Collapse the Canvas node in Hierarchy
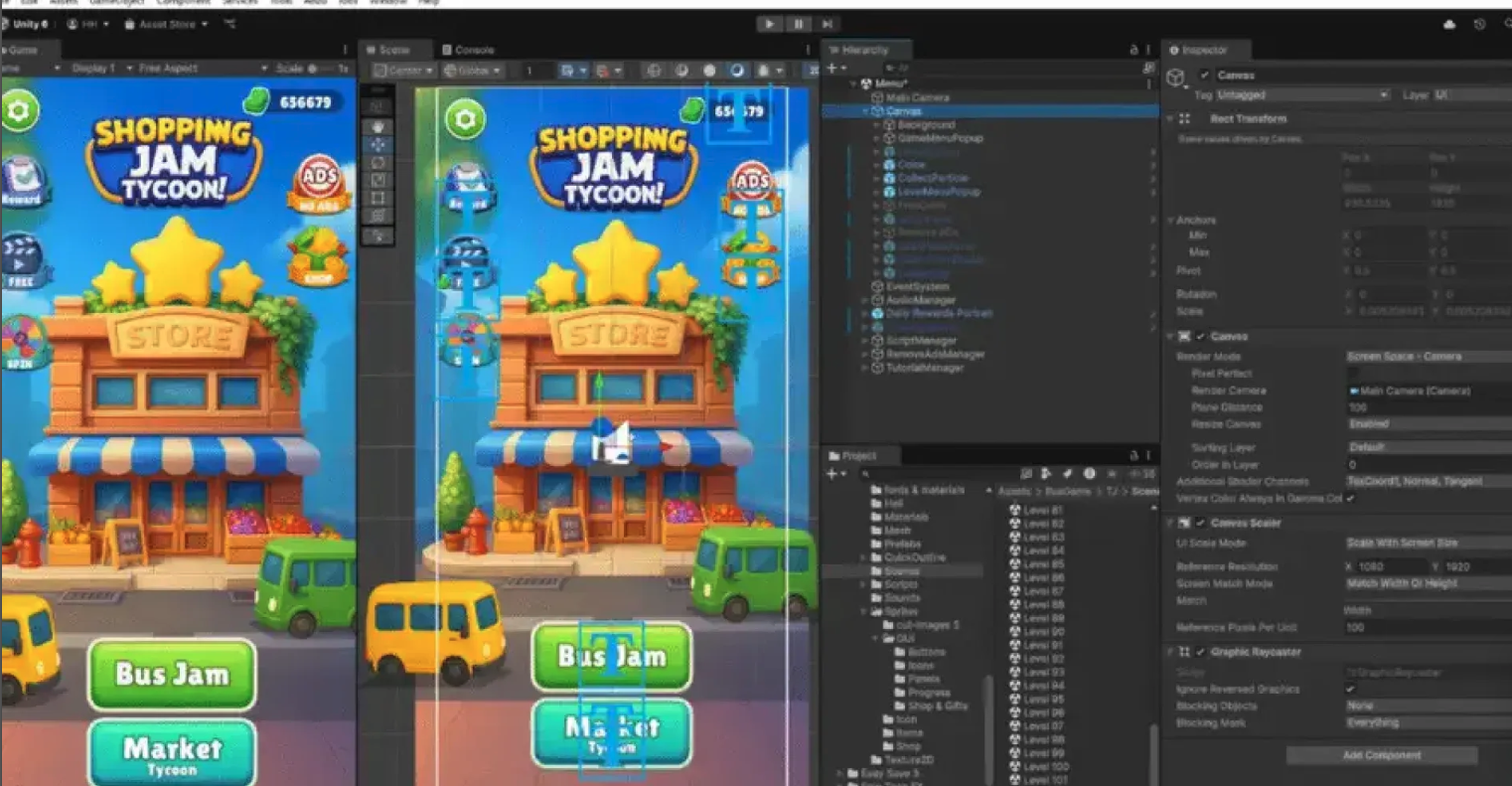This screenshot has width=1512, height=786. (866, 111)
